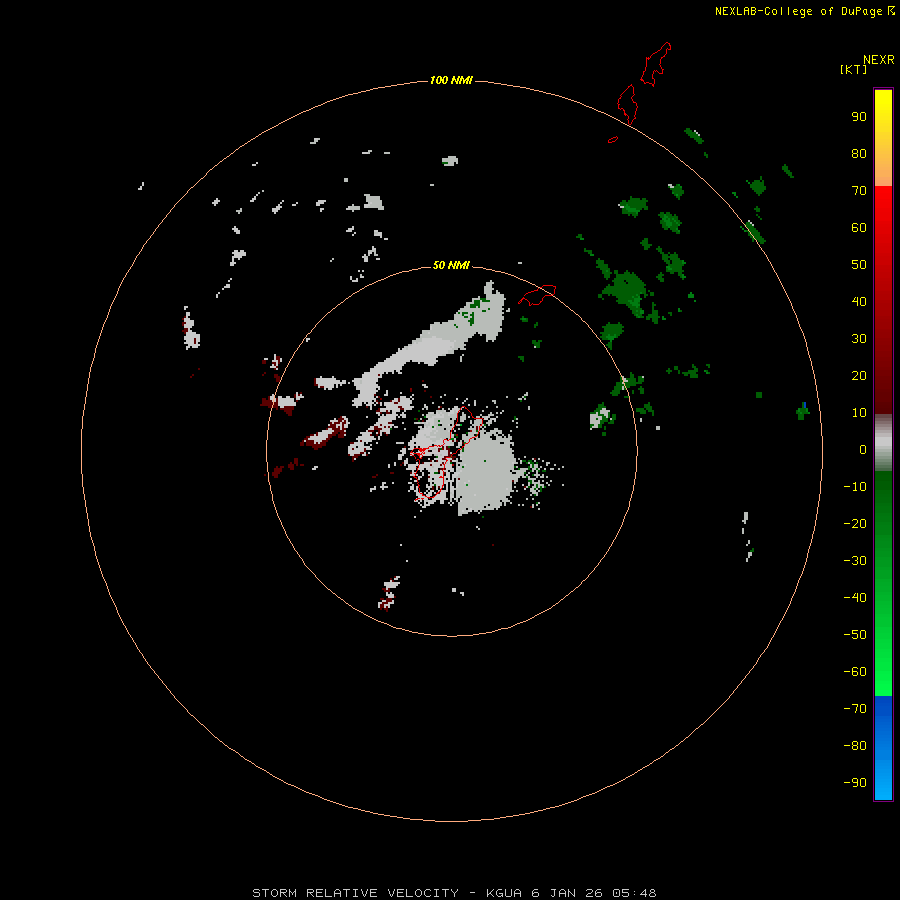Click the 60 value on the scale

click(859, 228)
